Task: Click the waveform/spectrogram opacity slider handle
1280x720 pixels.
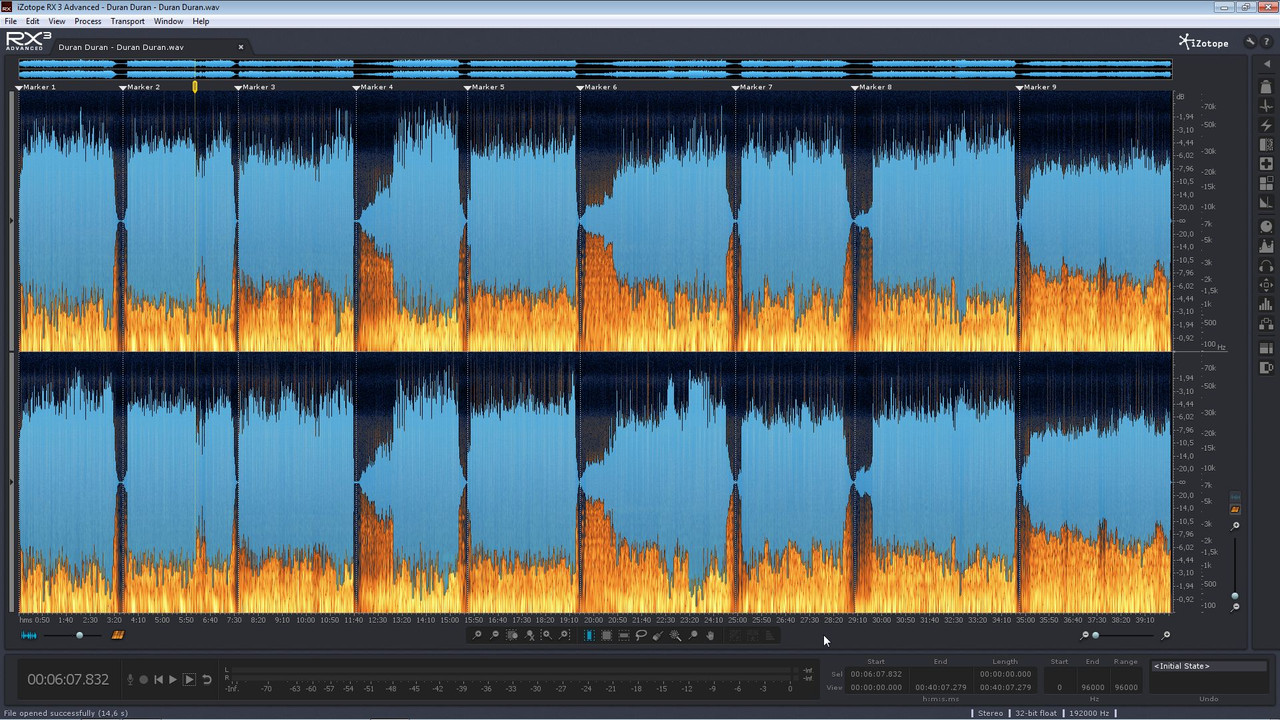Action: [x=80, y=635]
